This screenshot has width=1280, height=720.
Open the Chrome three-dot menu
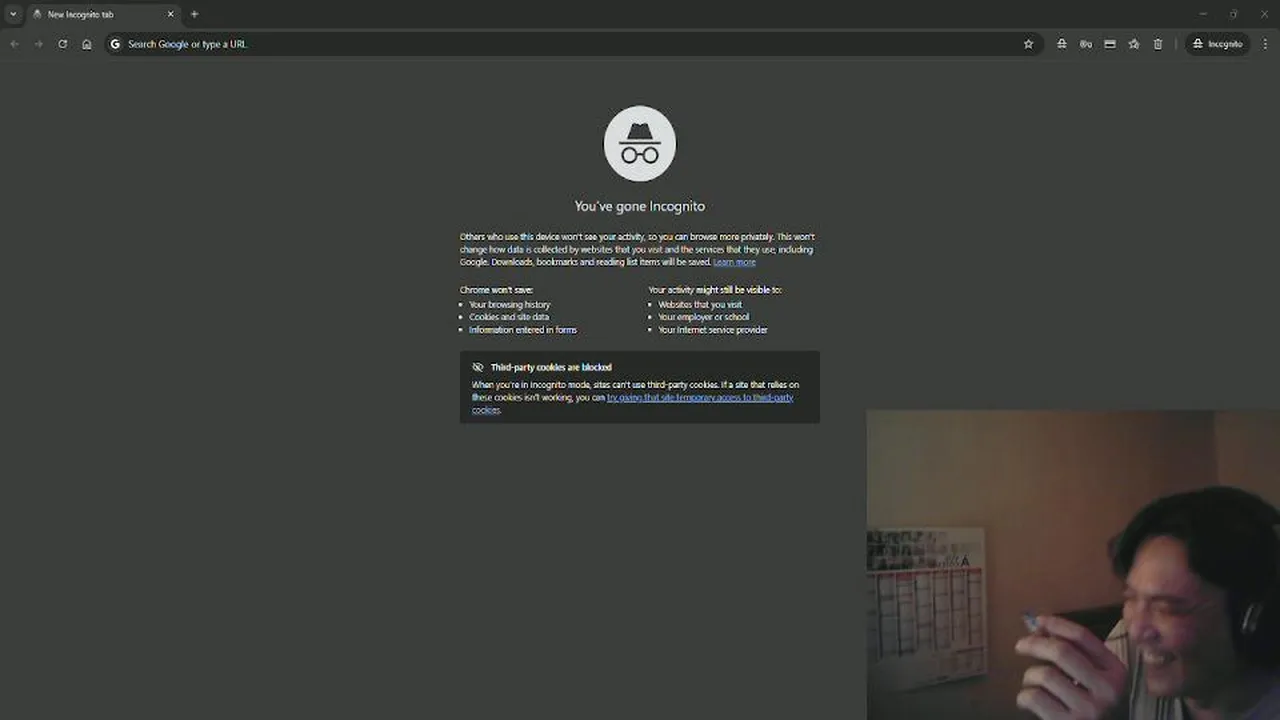(1266, 44)
